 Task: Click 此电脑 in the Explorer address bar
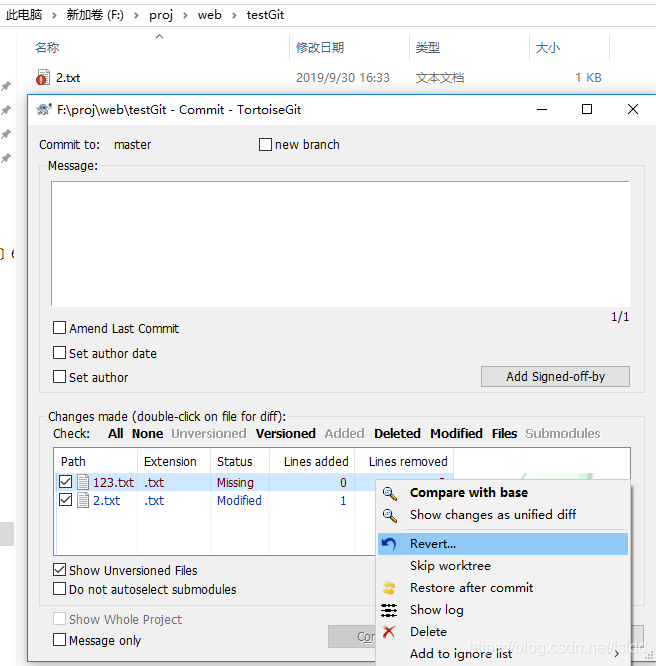[x=24, y=15]
